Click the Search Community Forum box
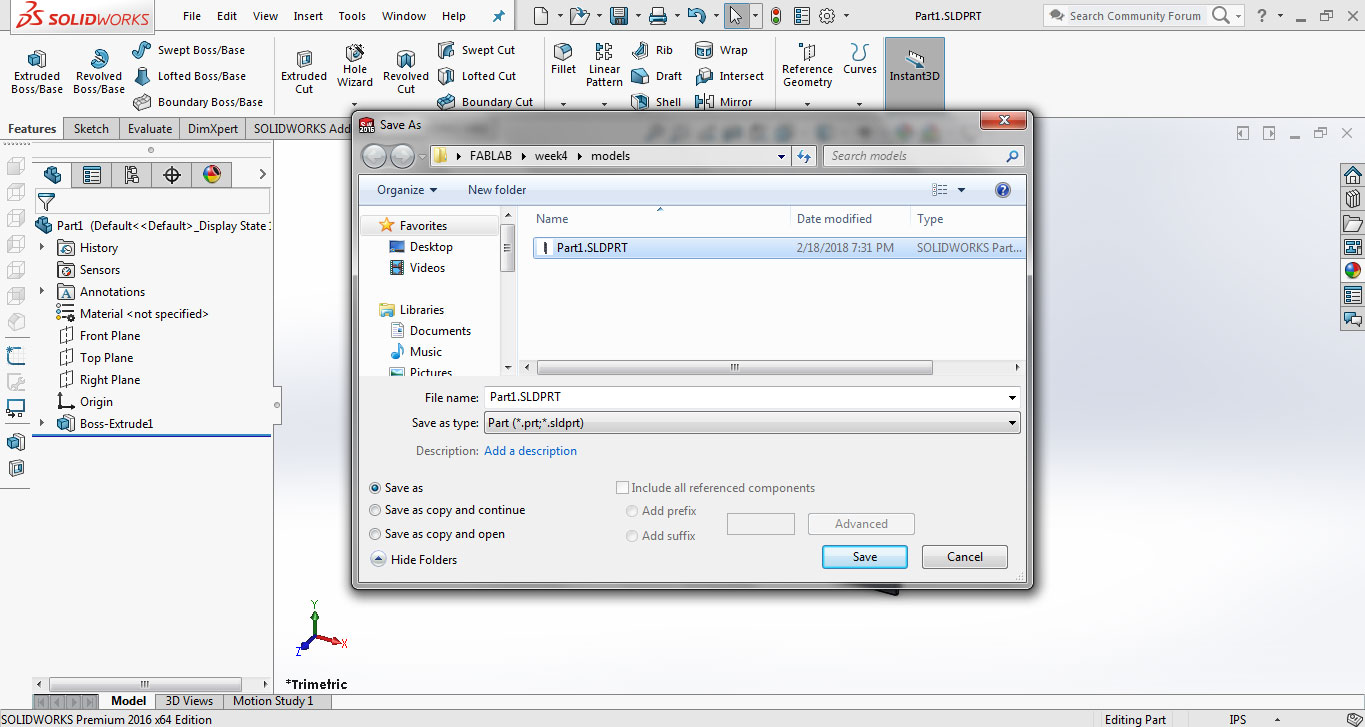Screen dimensions: 1365x727 (1135, 16)
